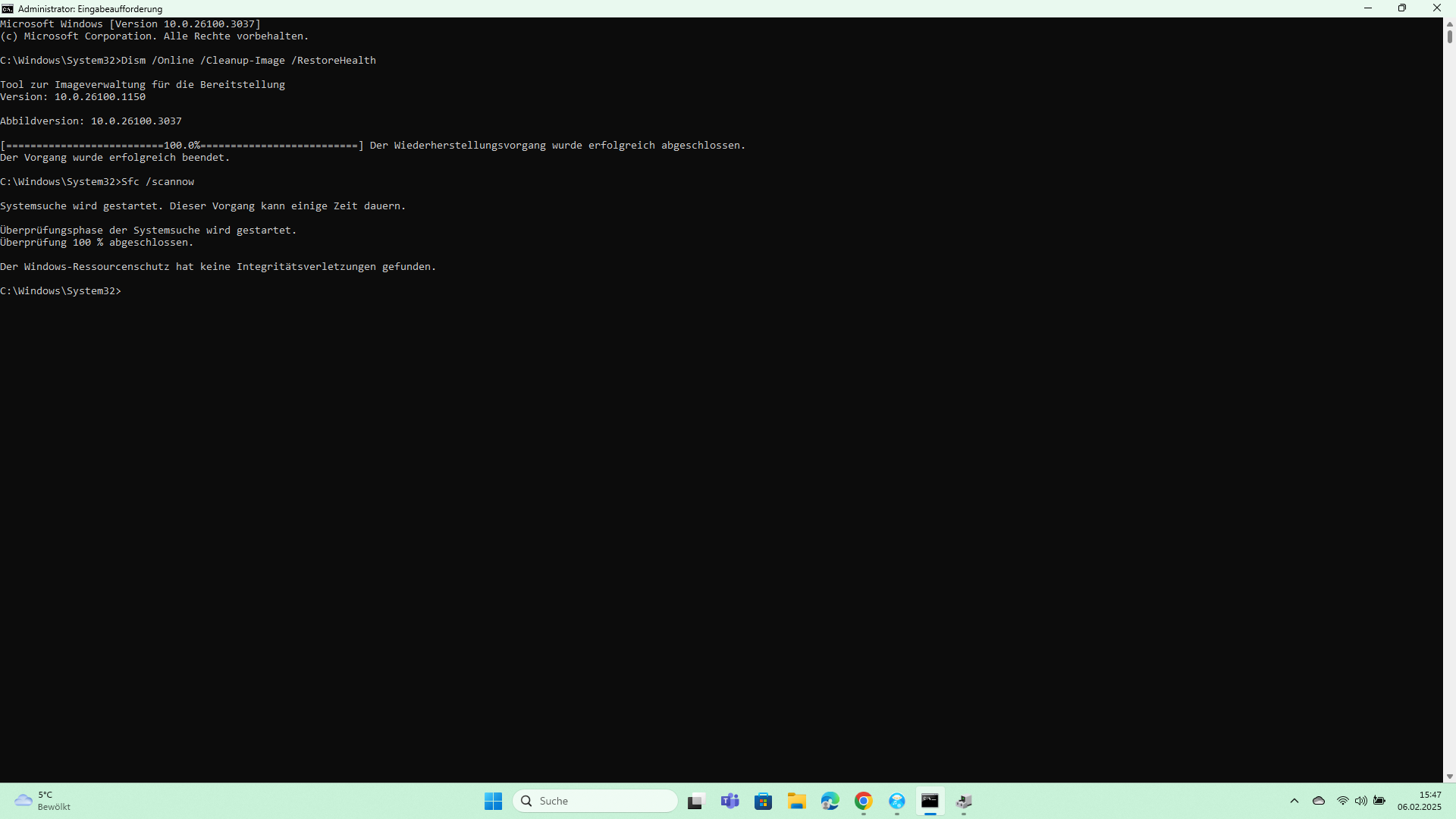Viewport: 1456px width, 819px height.
Task: Open File Explorer from the taskbar
Action: (796, 801)
